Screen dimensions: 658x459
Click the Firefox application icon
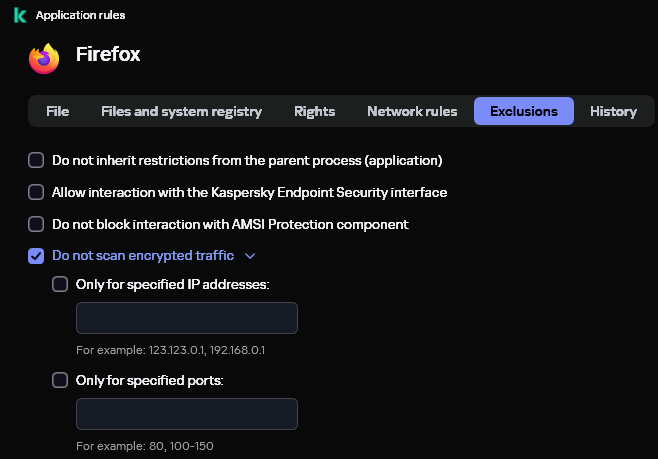click(44, 58)
